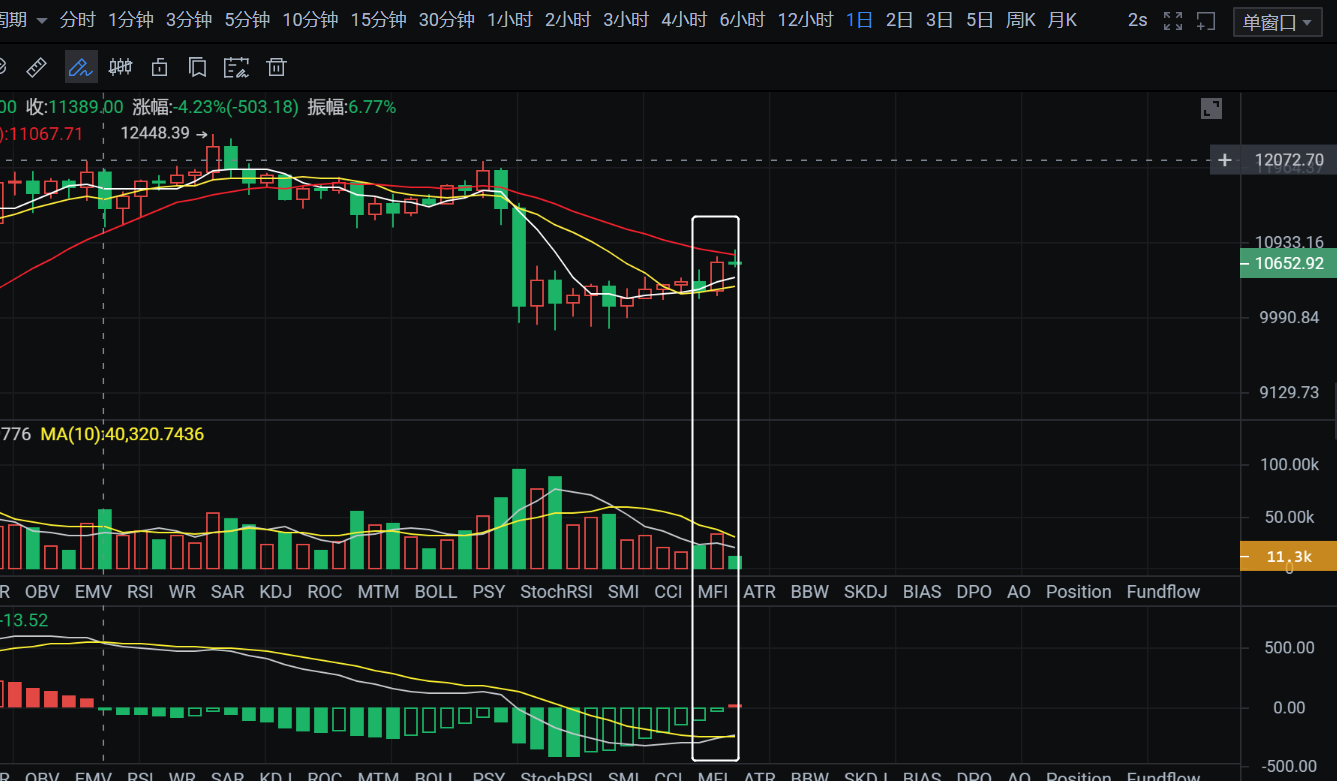Switch to the 15分钟 timeframe
This screenshot has height=781, width=1337.
(x=378, y=20)
